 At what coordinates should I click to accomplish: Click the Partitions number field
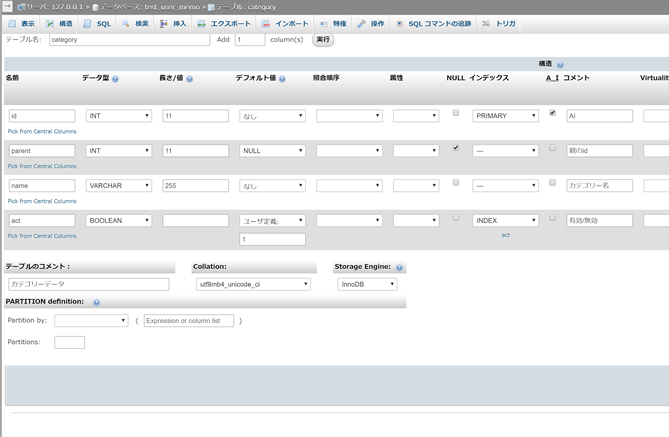point(70,342)
